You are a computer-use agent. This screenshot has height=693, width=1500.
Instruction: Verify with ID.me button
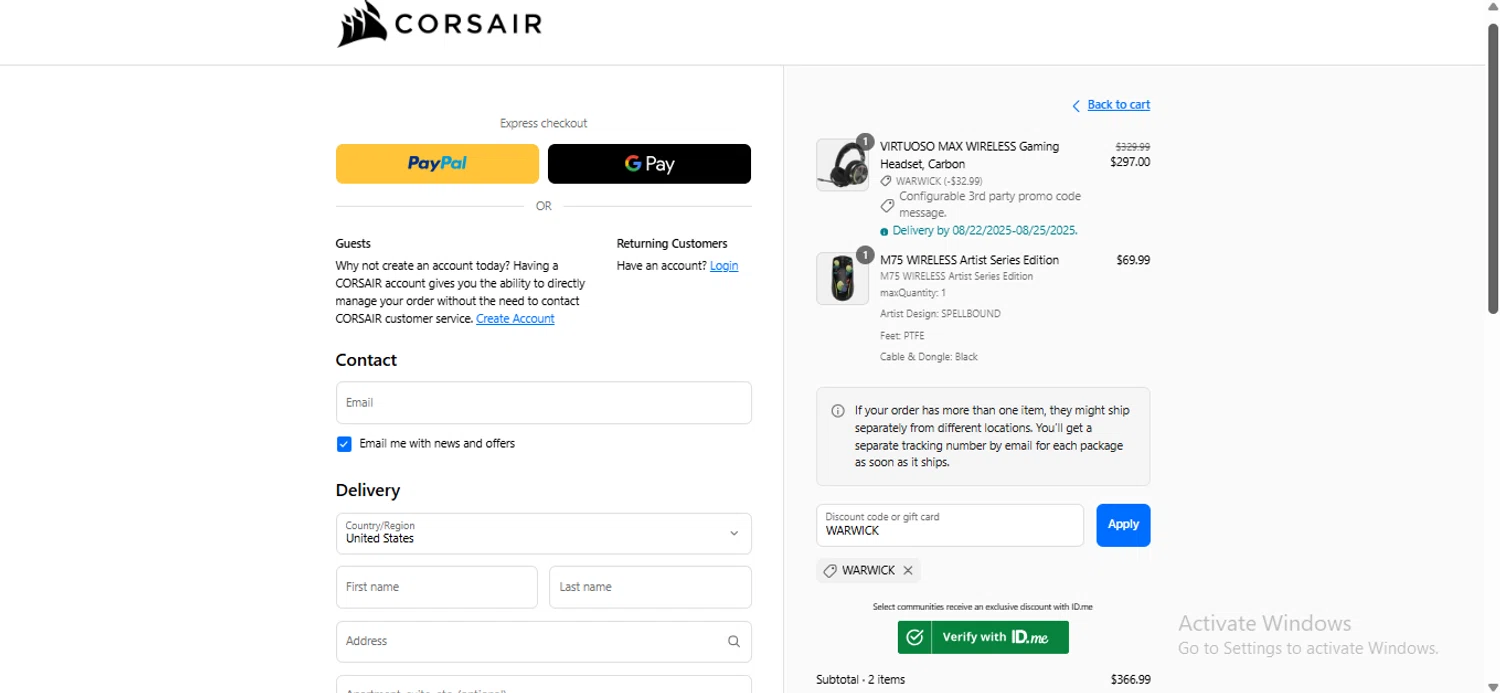[983, 637]
